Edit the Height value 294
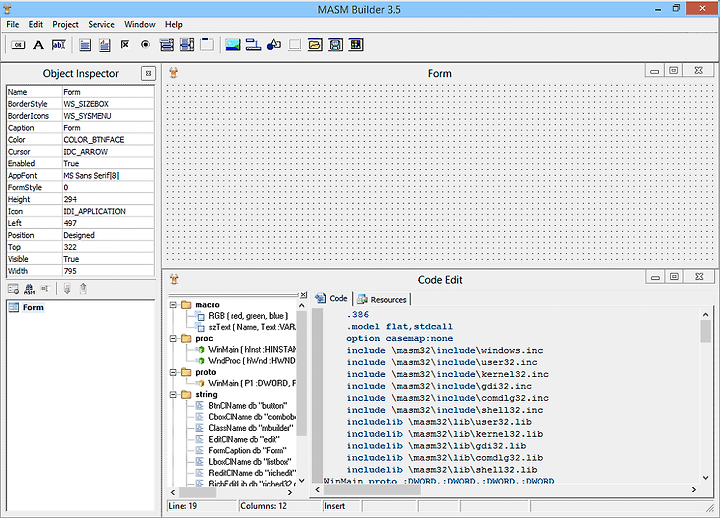The image size is (720, 518). [108, 199]
